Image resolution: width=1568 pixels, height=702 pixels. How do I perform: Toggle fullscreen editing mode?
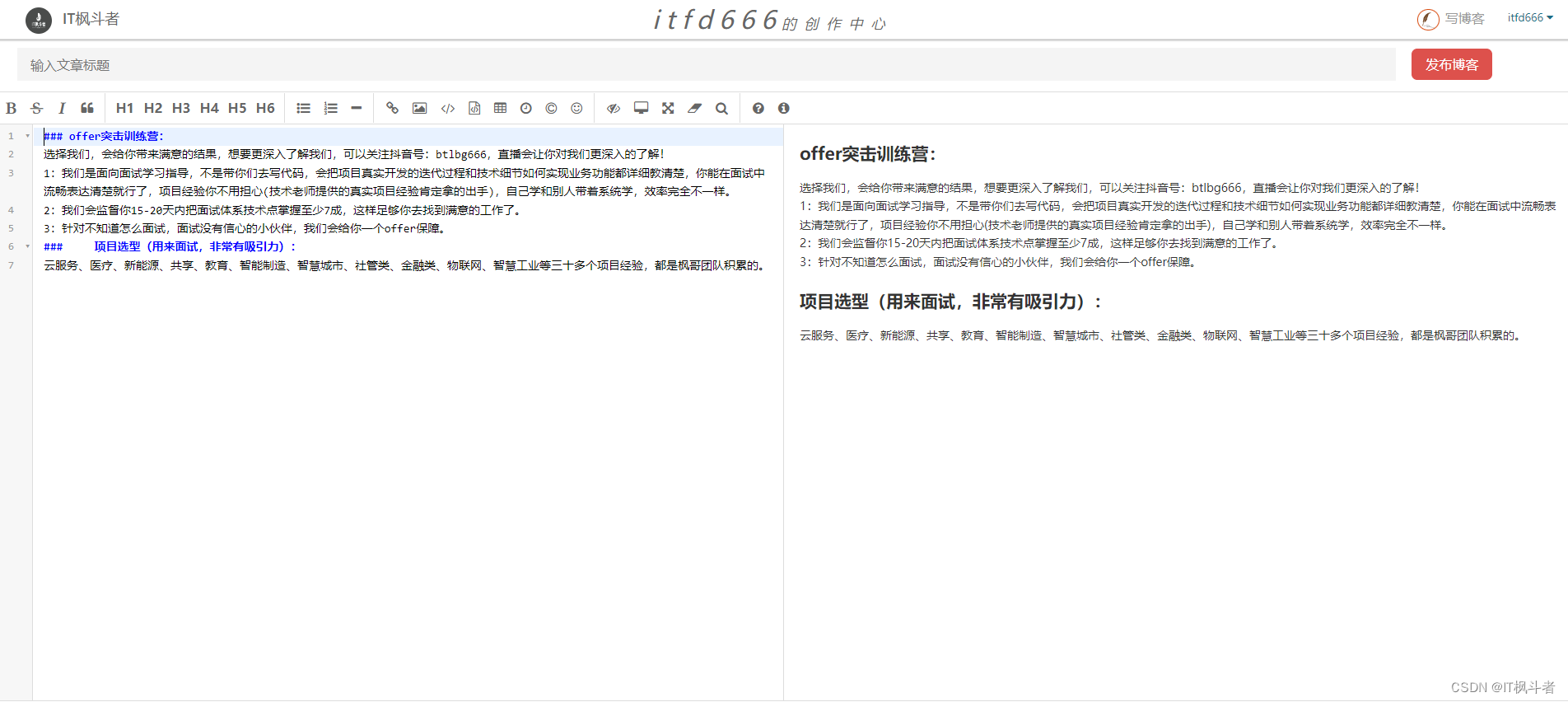(668, 108)
